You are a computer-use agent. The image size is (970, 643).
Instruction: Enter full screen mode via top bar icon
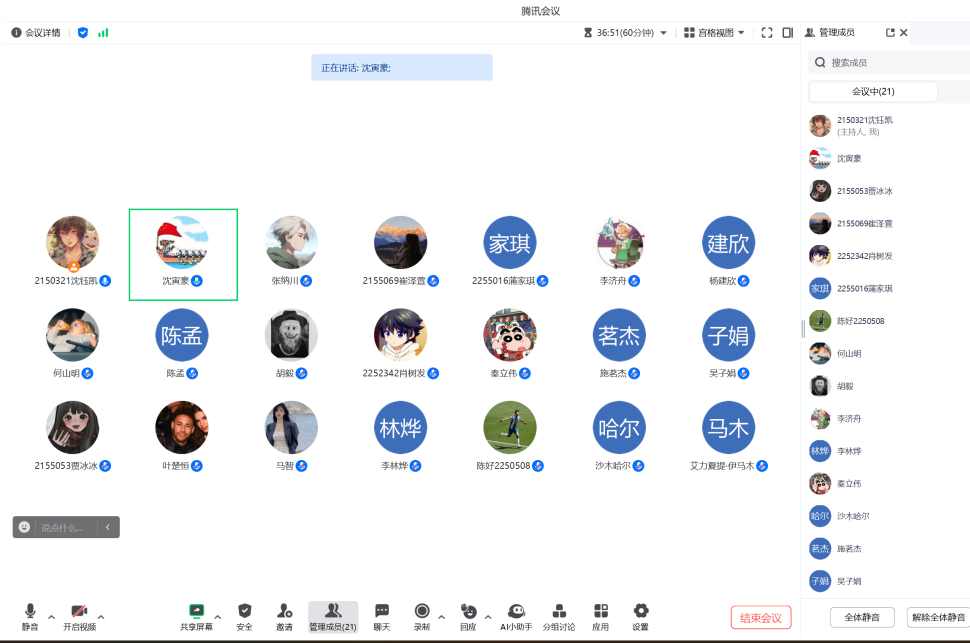[767, 33]
